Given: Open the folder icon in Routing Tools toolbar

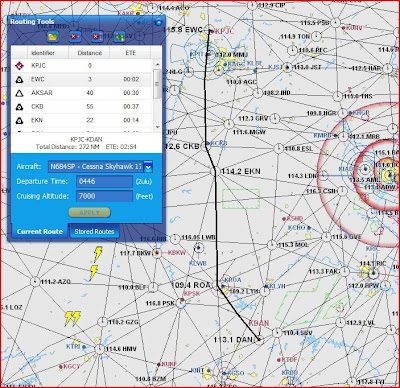Looking at the screenshot, I should (53, 36).
